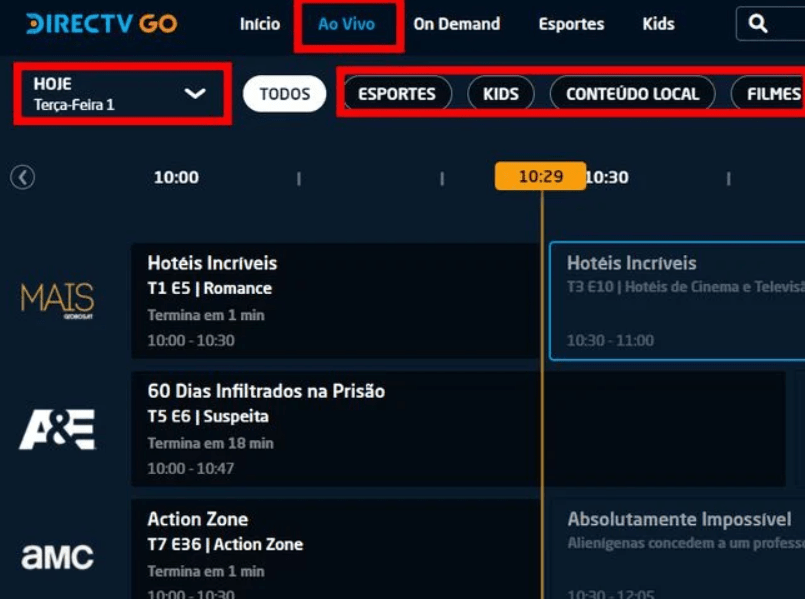Select the A&E channel logo

[57, 429]
